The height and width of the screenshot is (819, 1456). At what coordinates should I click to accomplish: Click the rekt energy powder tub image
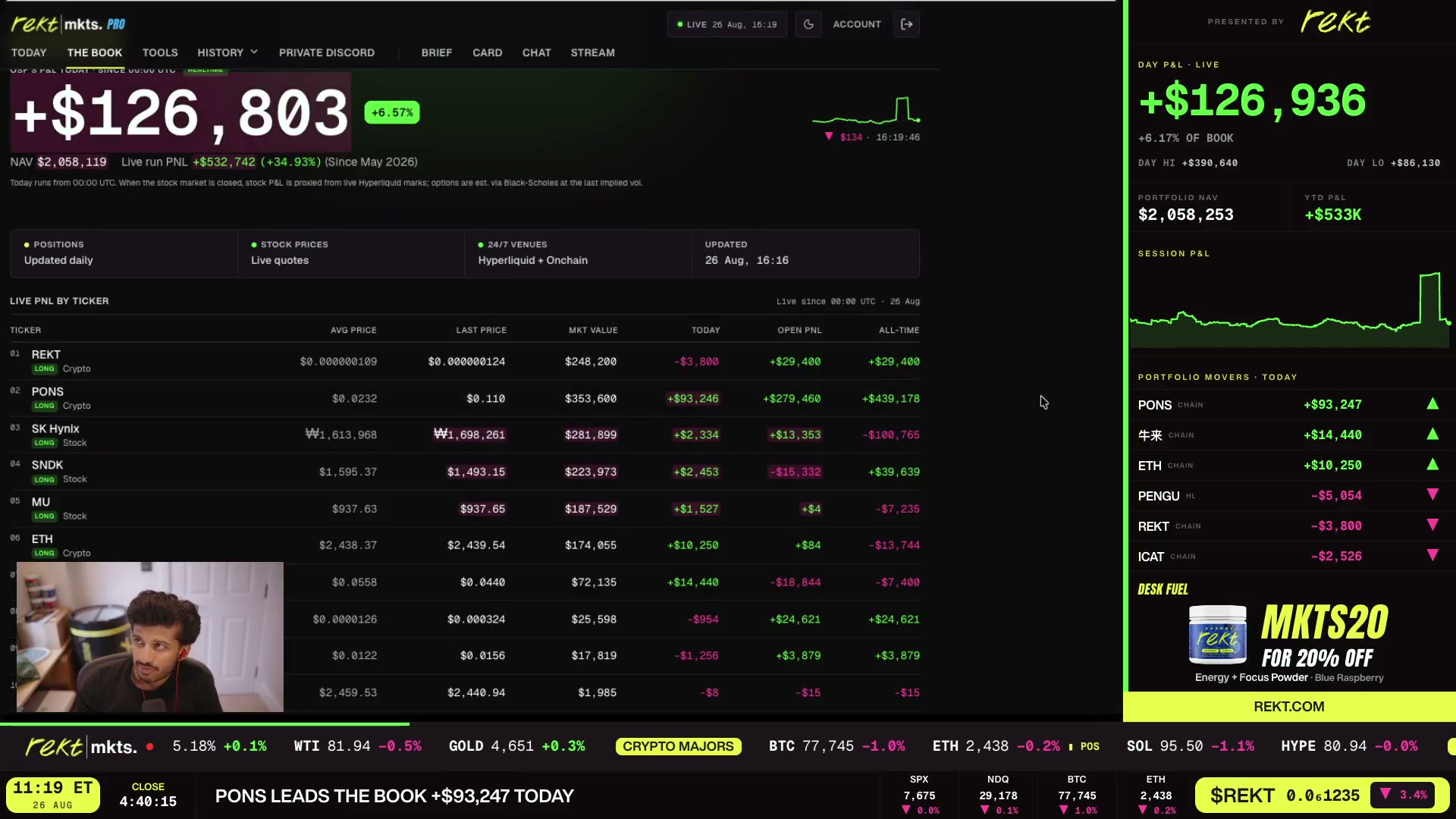click(1218, 635)
